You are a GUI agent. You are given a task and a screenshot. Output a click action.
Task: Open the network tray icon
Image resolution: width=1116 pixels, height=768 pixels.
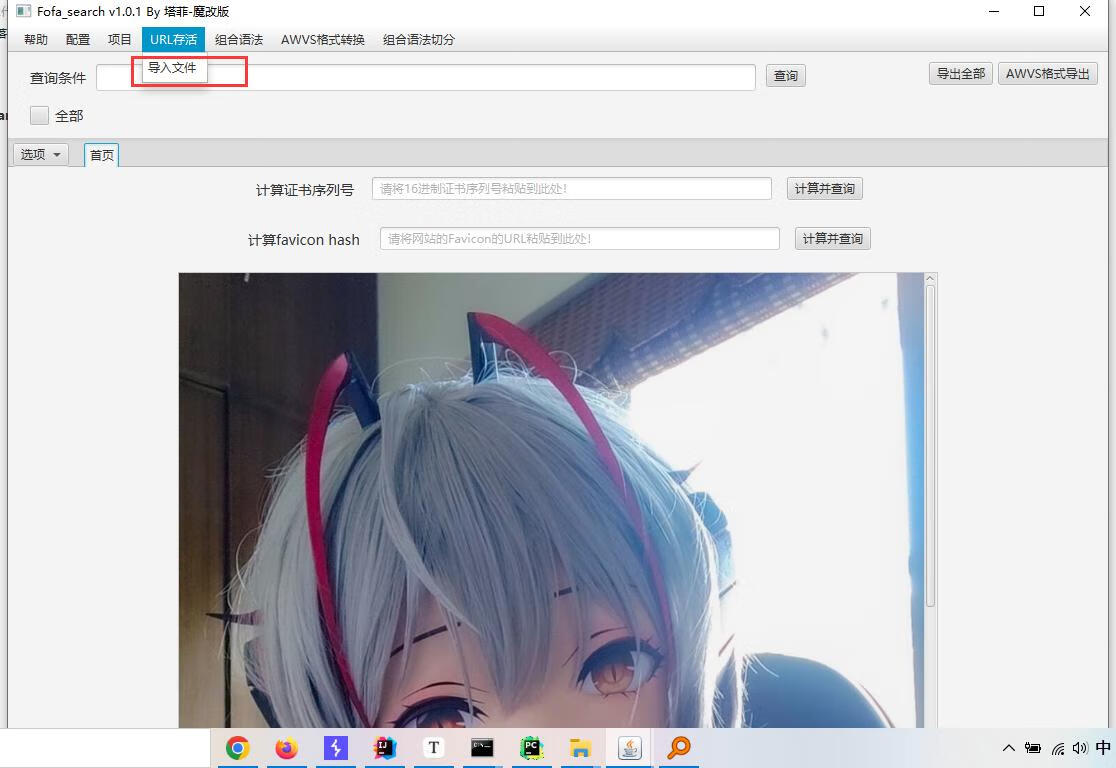point(1058,748)
